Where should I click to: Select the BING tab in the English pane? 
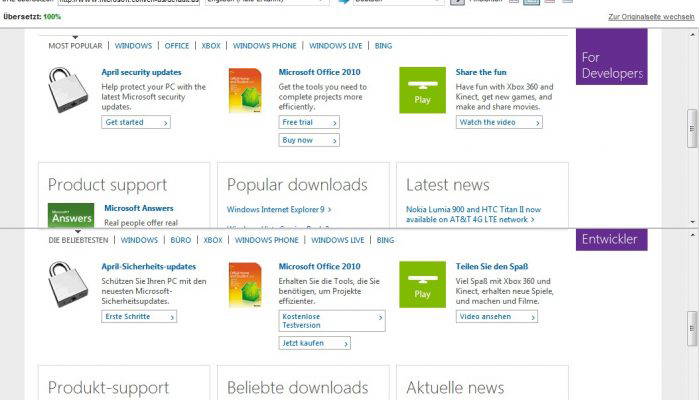tap(383, 46)
